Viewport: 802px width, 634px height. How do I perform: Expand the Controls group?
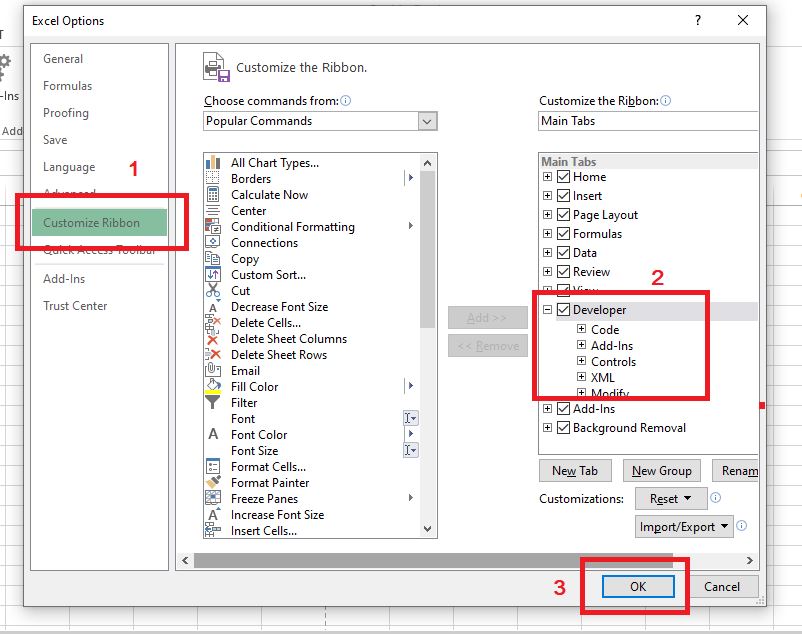[582, 360]
